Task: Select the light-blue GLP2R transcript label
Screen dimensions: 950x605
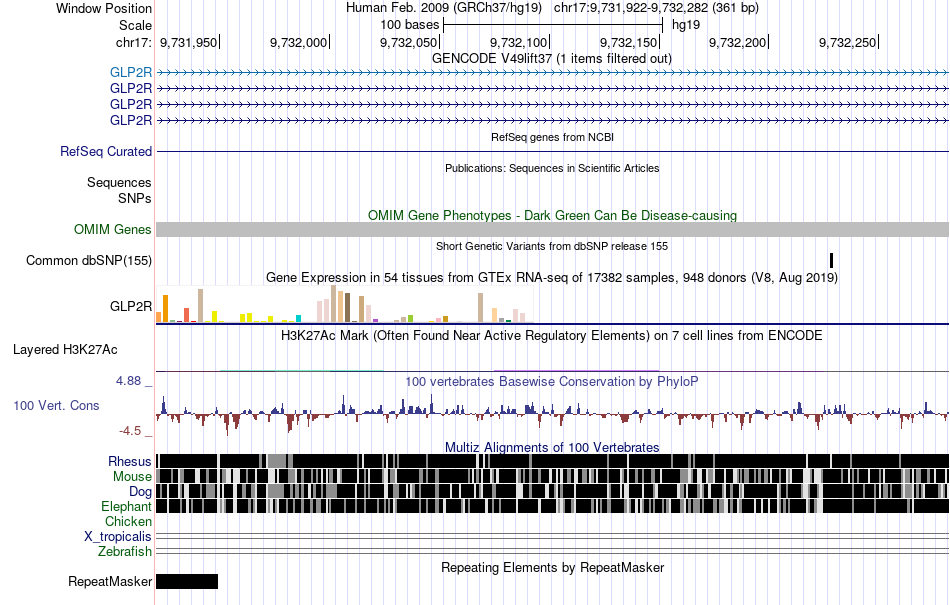Action: point(131,73)
